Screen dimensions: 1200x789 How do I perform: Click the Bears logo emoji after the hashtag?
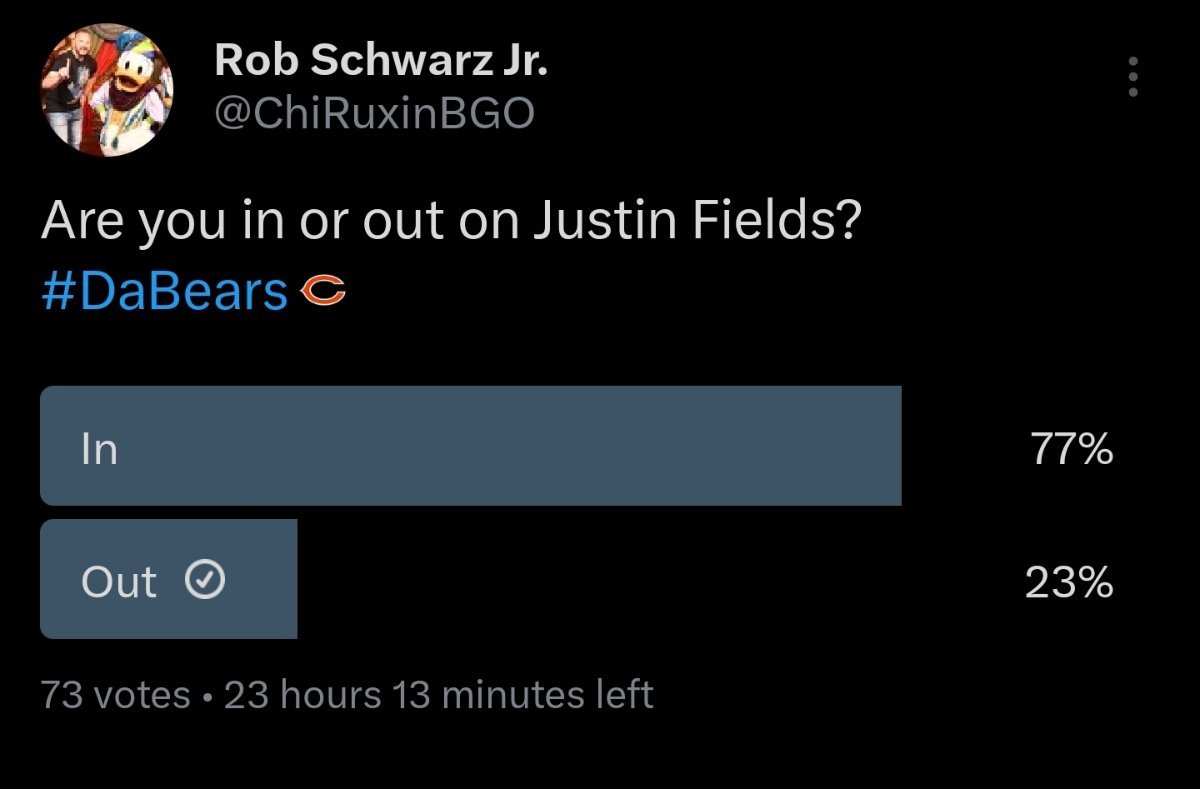[323, 291]
